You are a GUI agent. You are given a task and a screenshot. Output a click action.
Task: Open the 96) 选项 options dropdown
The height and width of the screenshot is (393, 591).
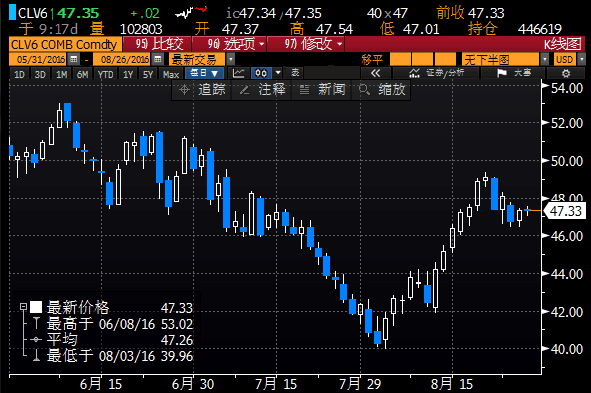[x=230, y=44]
